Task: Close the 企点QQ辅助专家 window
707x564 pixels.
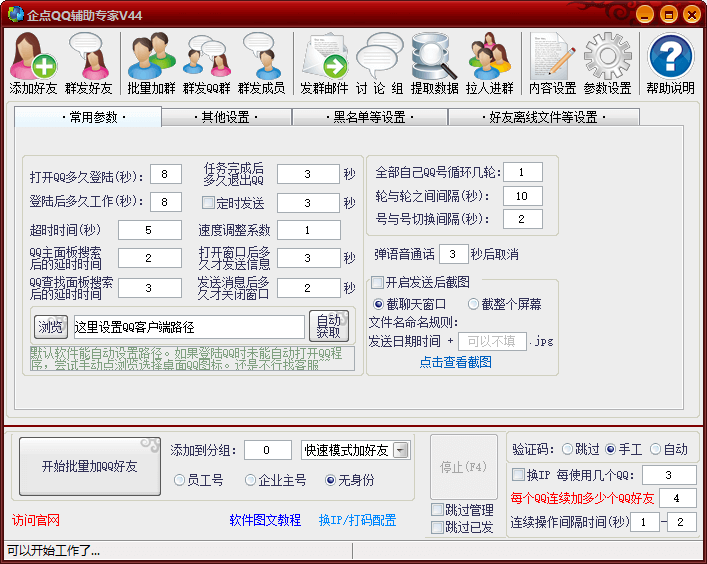Action: [x=692, y=14]
